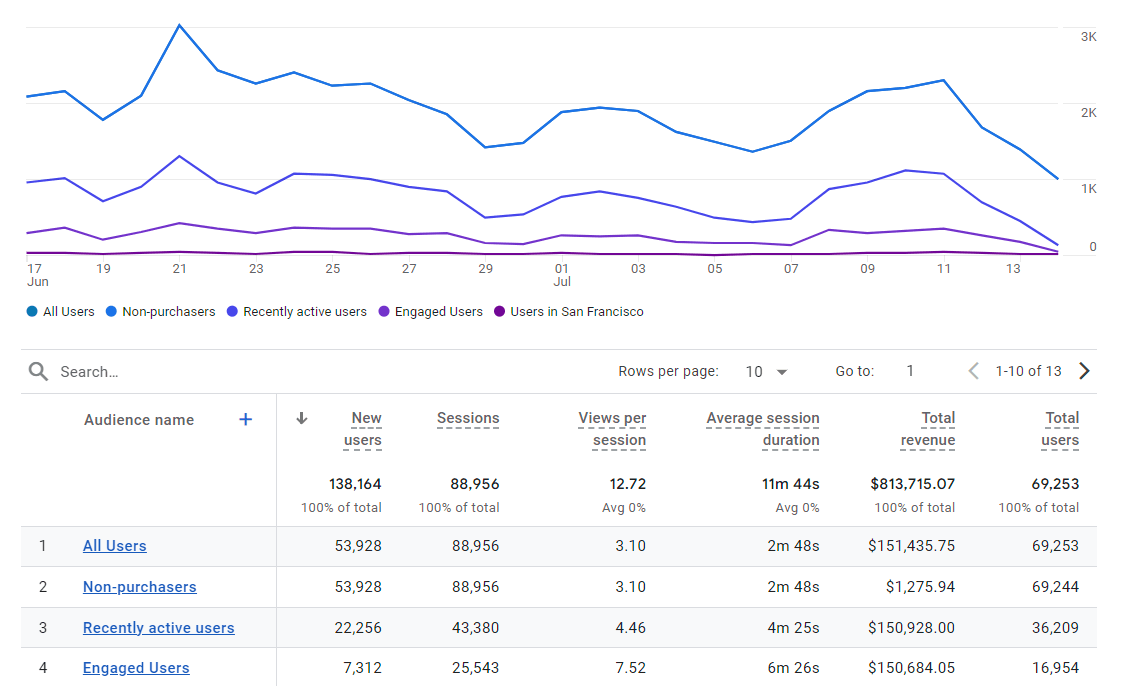Open the Rows per page dropdown
Screen dimensions: 1123x686
pos(764,371)
